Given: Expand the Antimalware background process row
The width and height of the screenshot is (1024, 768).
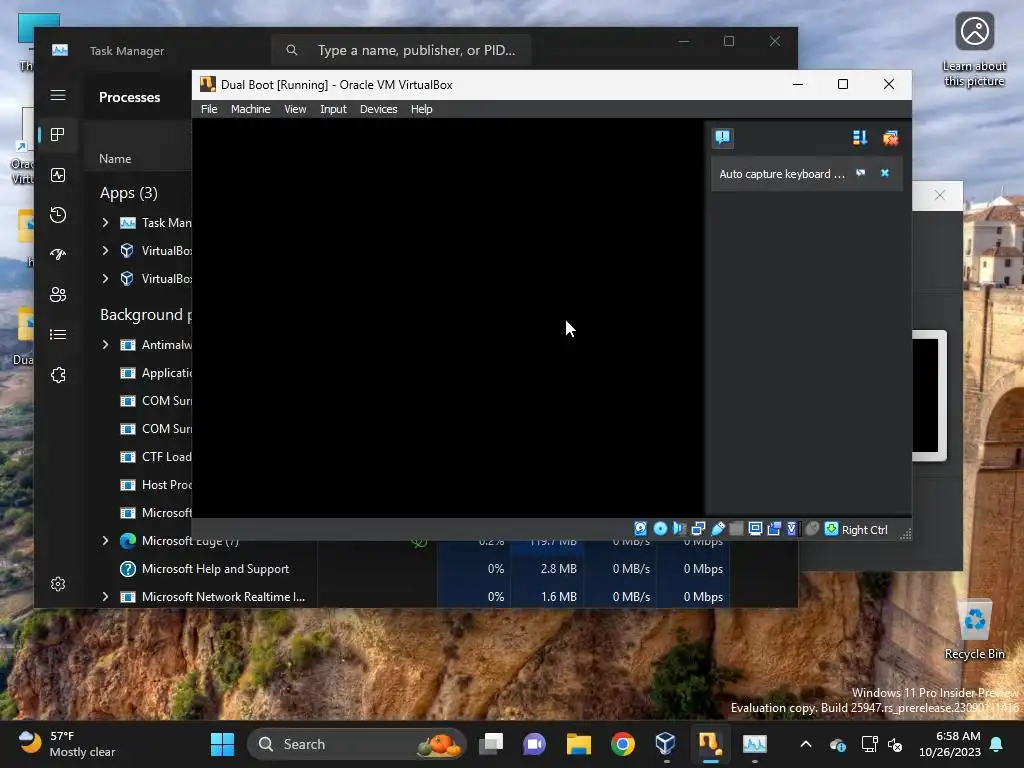Looking at the screenshot, I should (x=105, y=345).
